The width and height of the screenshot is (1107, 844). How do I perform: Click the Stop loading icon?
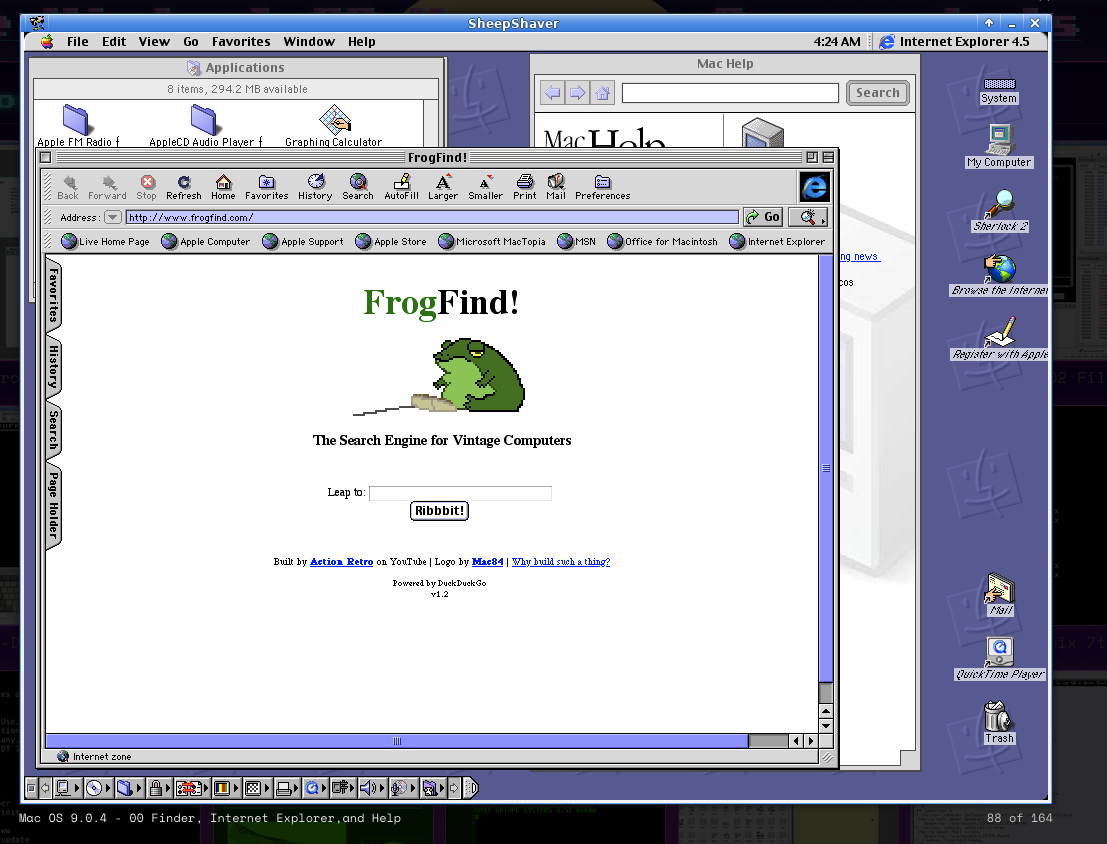[x=147, y=187]
